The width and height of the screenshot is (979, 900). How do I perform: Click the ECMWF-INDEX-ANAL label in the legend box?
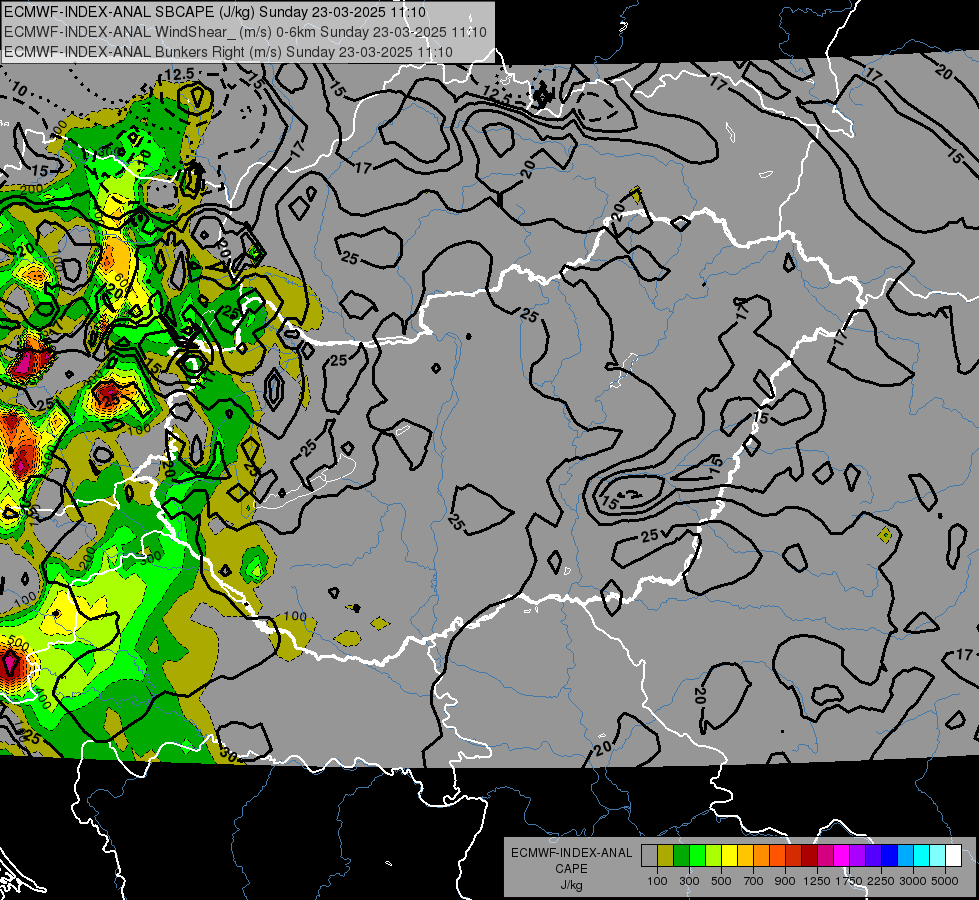point(571,853)
